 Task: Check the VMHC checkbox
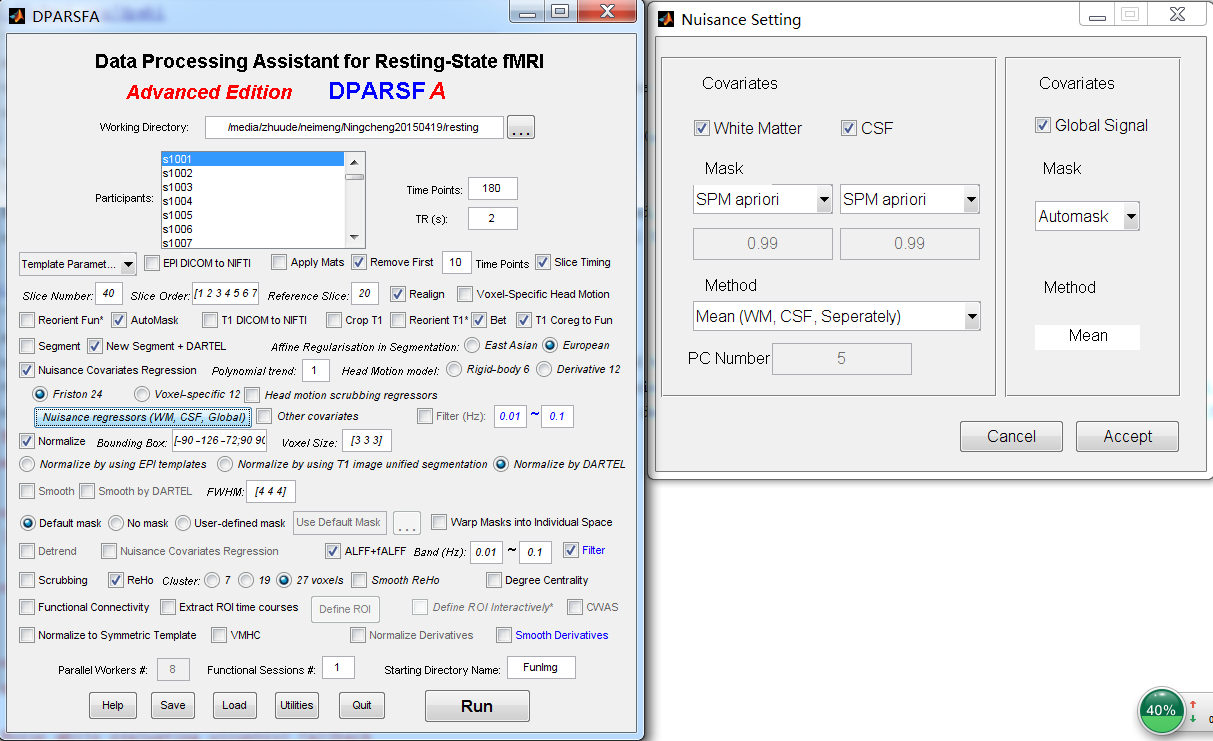point(219,635)
